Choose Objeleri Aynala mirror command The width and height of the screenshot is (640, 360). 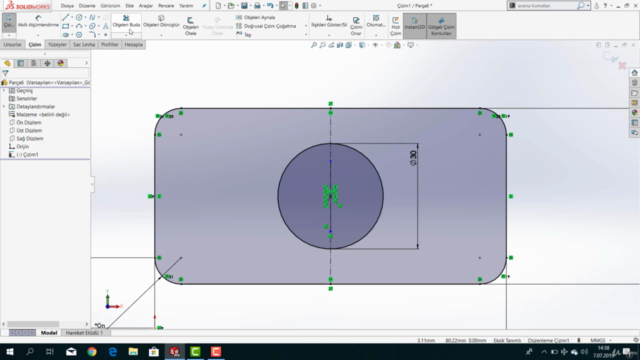click(x=255, y=17)
